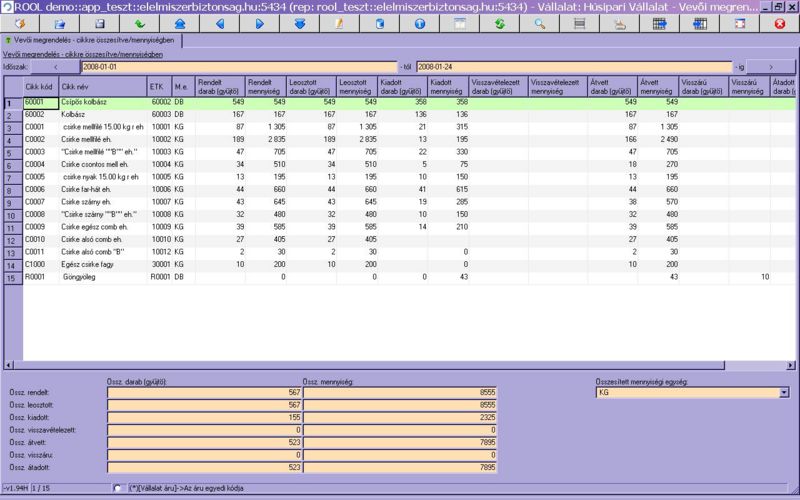
Task: Click the start date field 2008-01-01
Action: coord(240,66)
